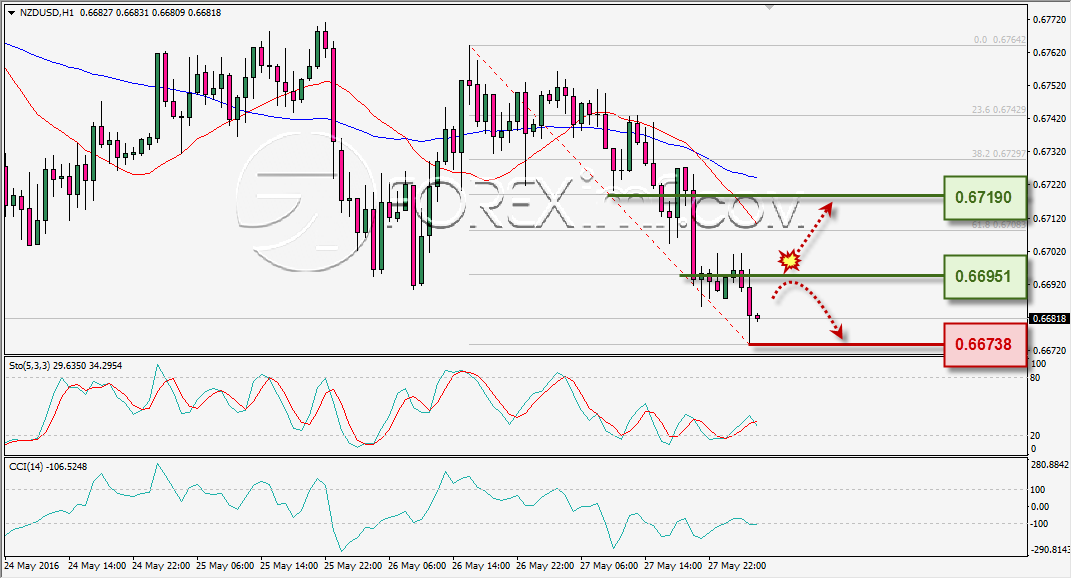Image resolution: width=1072 pixels, height=579 pixels.
Task: Click CCI scale value -100
Action: tap(1039, 524)
